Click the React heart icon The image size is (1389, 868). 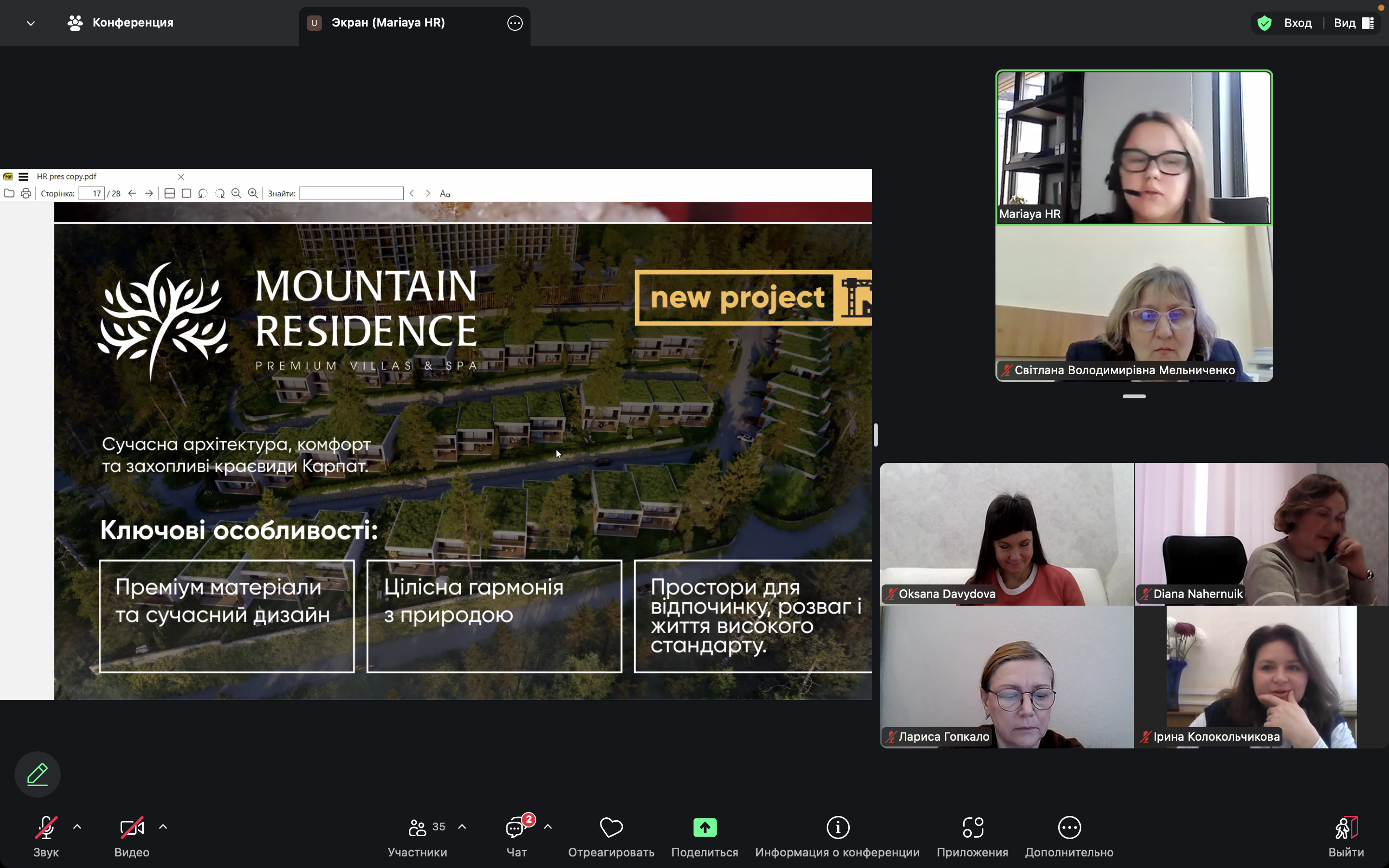point(611,827)
